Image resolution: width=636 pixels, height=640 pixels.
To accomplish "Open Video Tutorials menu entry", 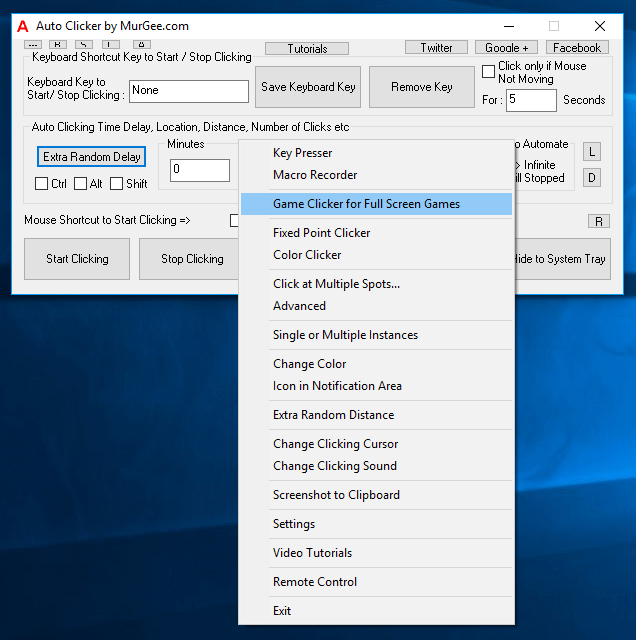I will point(376,553).
